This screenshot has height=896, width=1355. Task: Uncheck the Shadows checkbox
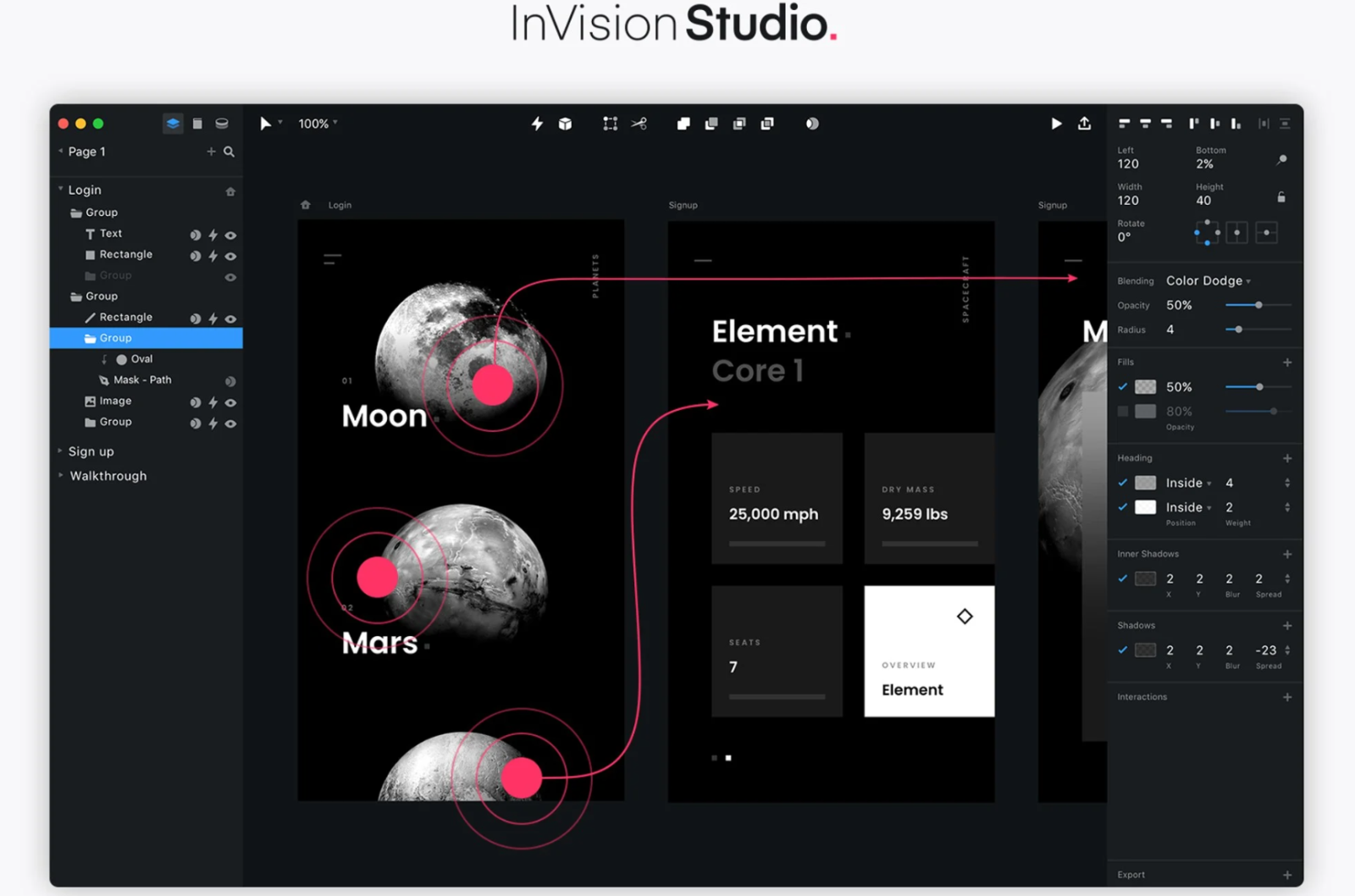1123,650
